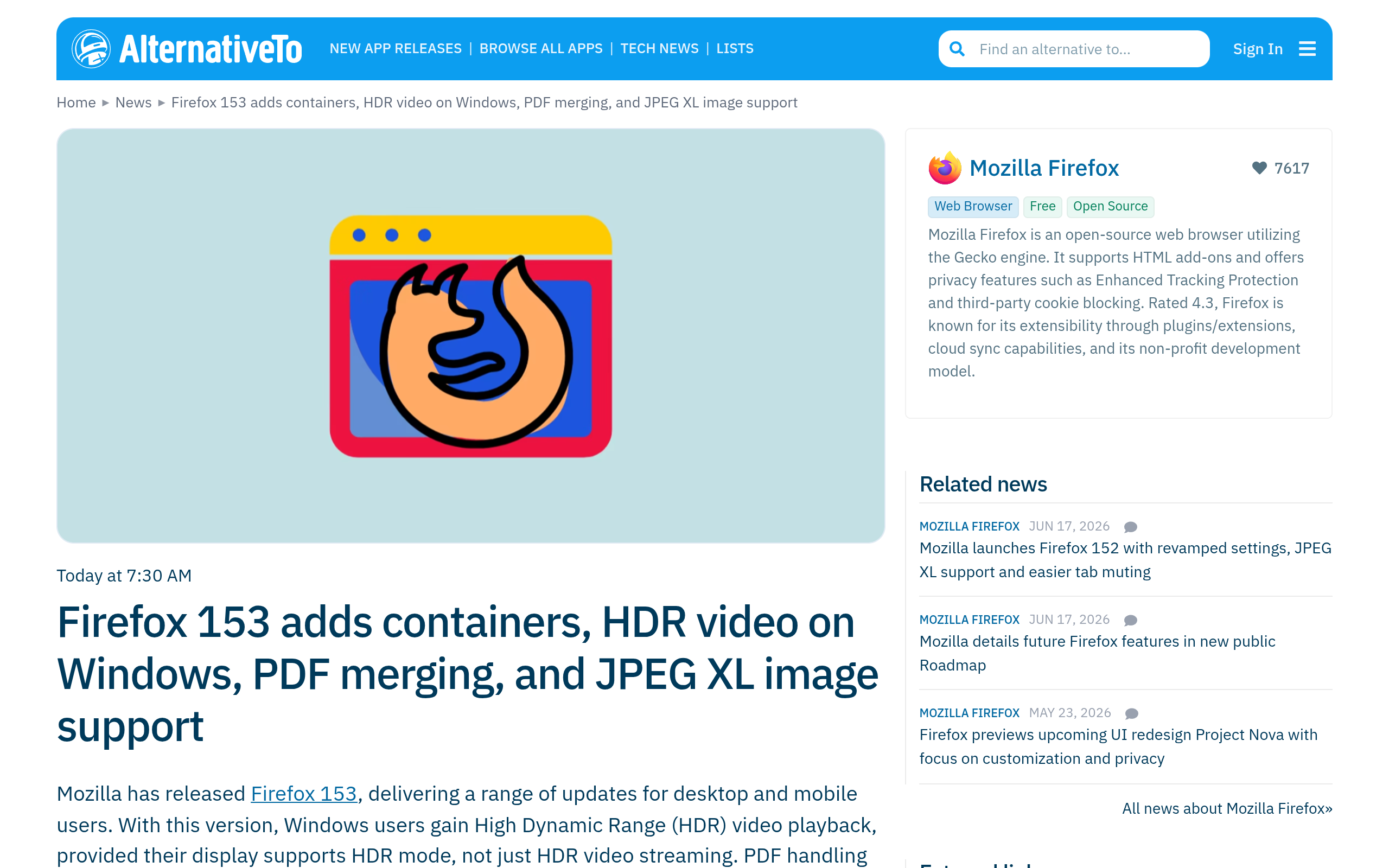Go to Home breadcrumb

[76, 102]
